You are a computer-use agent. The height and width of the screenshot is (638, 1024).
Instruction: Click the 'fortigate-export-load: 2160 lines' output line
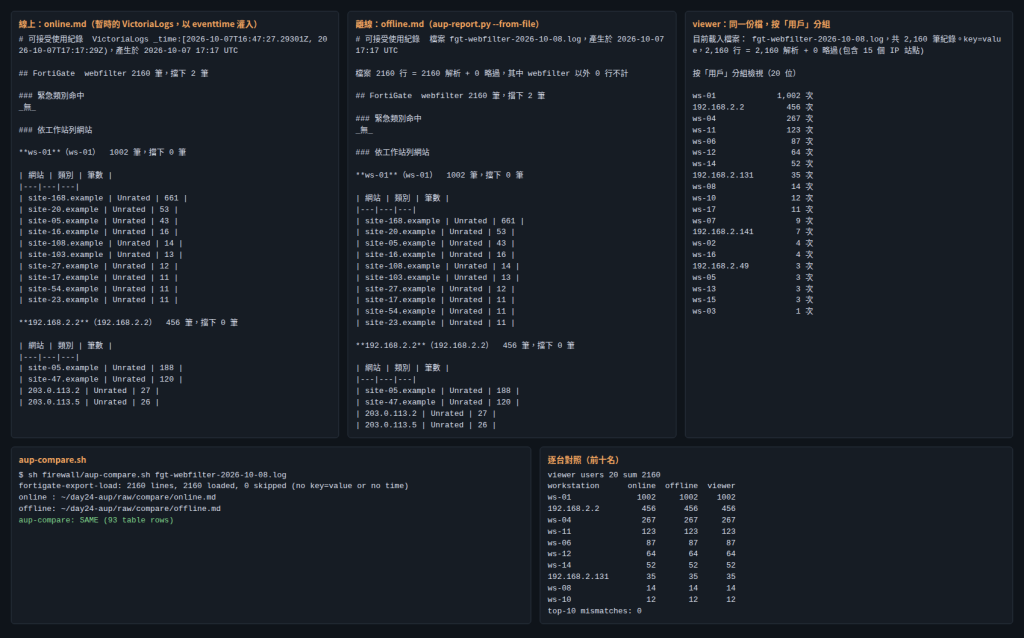214,486
